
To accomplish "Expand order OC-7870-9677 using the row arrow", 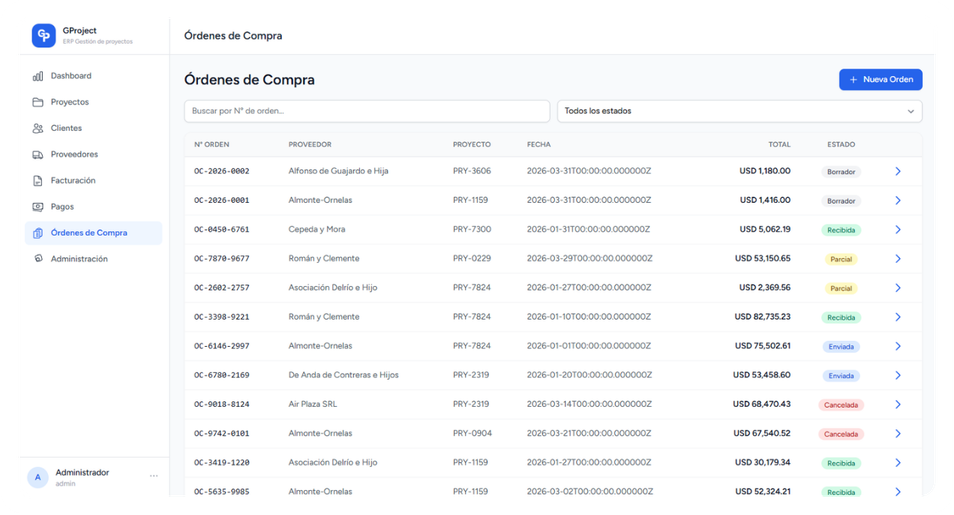I will point(897,259).
